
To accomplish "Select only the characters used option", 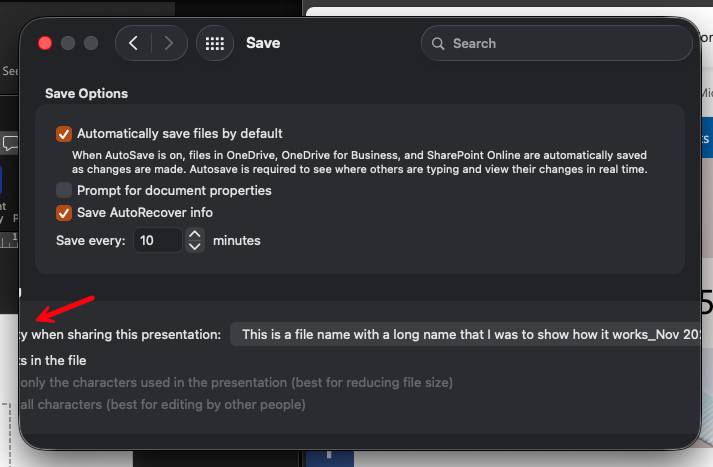I will [x=236, y=382].
